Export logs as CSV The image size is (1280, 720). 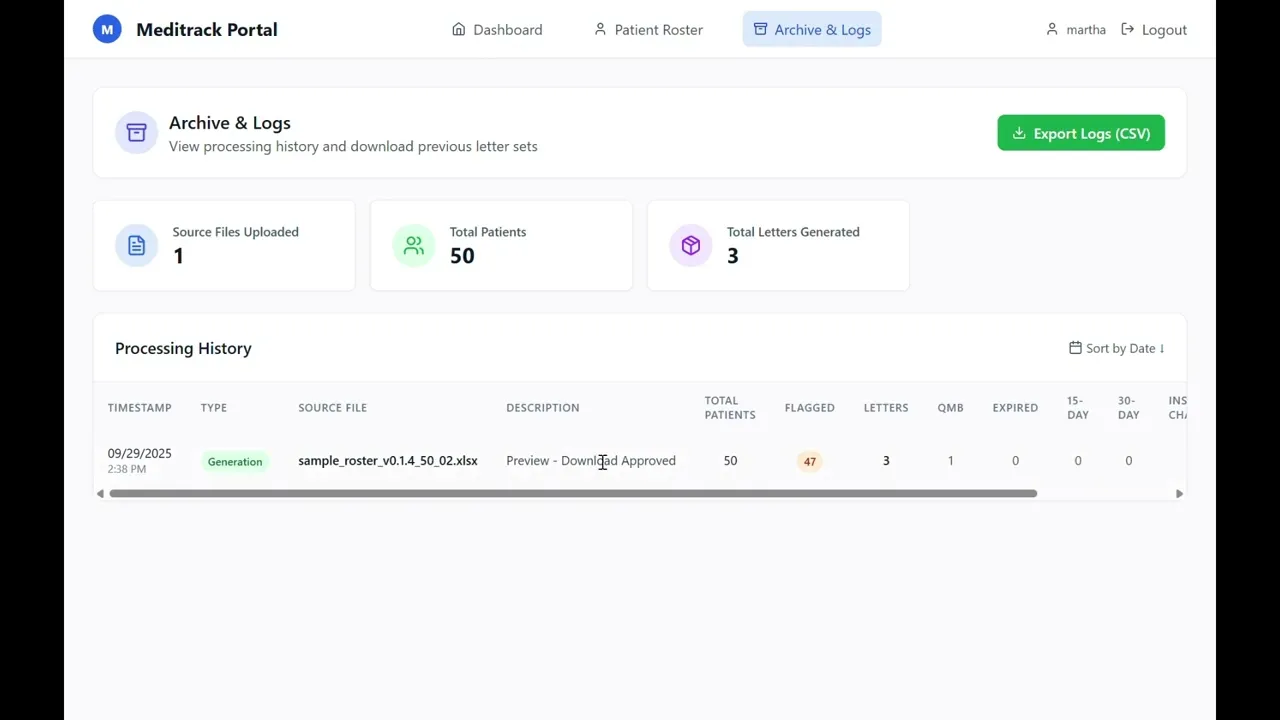point(1081,133)
